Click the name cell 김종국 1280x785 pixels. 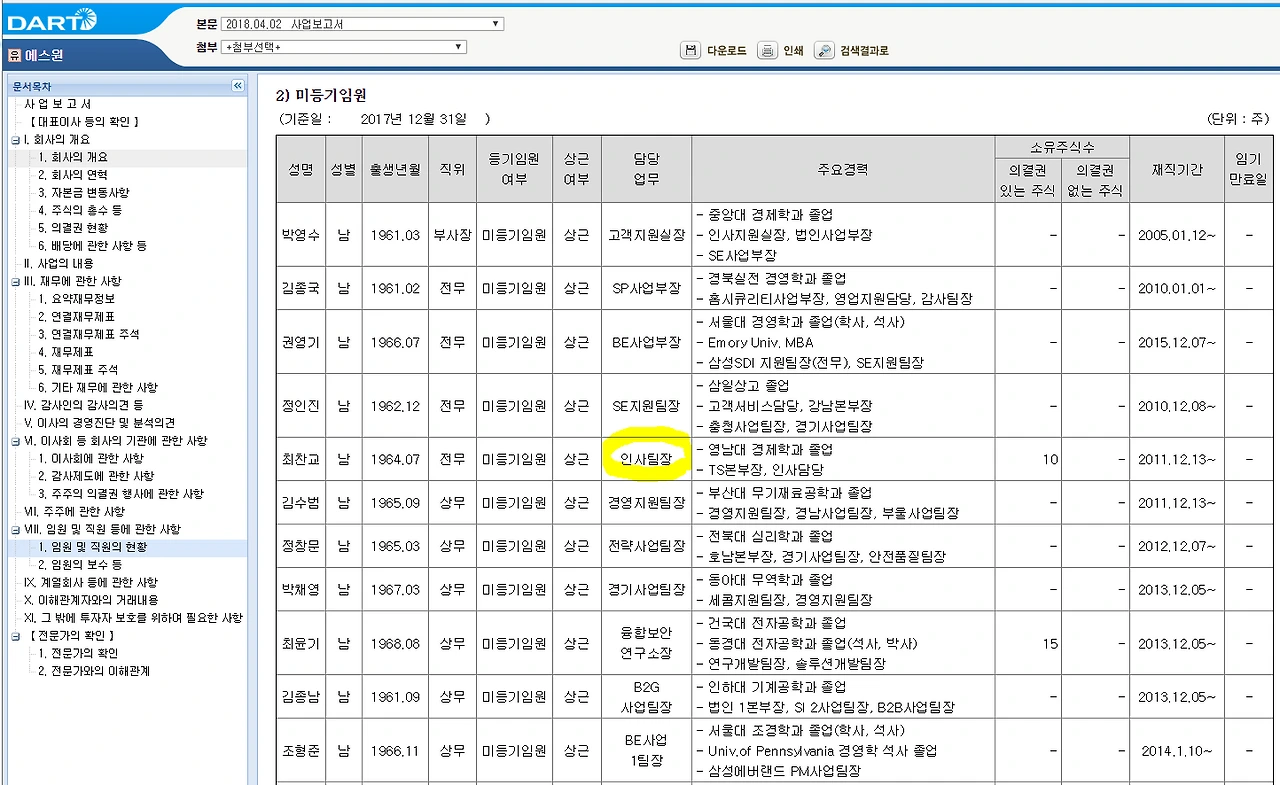(x=300, y=288)
